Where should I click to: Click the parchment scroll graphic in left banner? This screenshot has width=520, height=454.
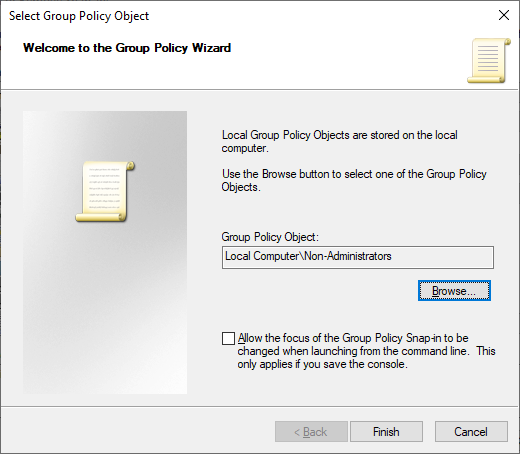[x=105, y=191]
